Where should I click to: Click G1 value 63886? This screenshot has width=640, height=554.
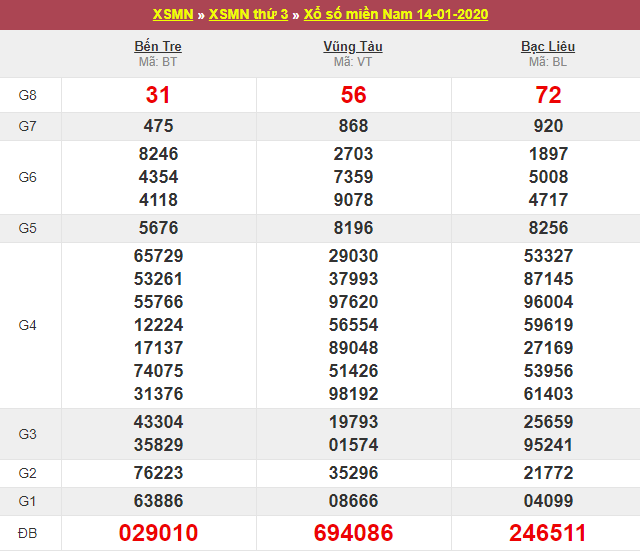point(158,501)
